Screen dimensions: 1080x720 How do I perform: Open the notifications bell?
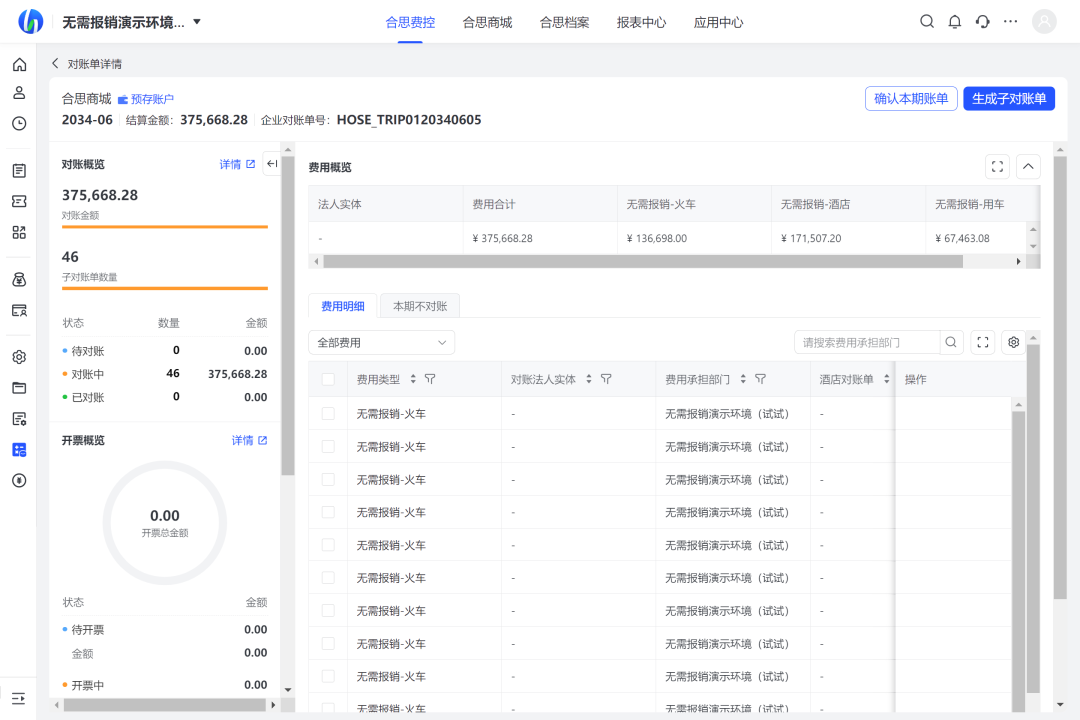point(955,21)
